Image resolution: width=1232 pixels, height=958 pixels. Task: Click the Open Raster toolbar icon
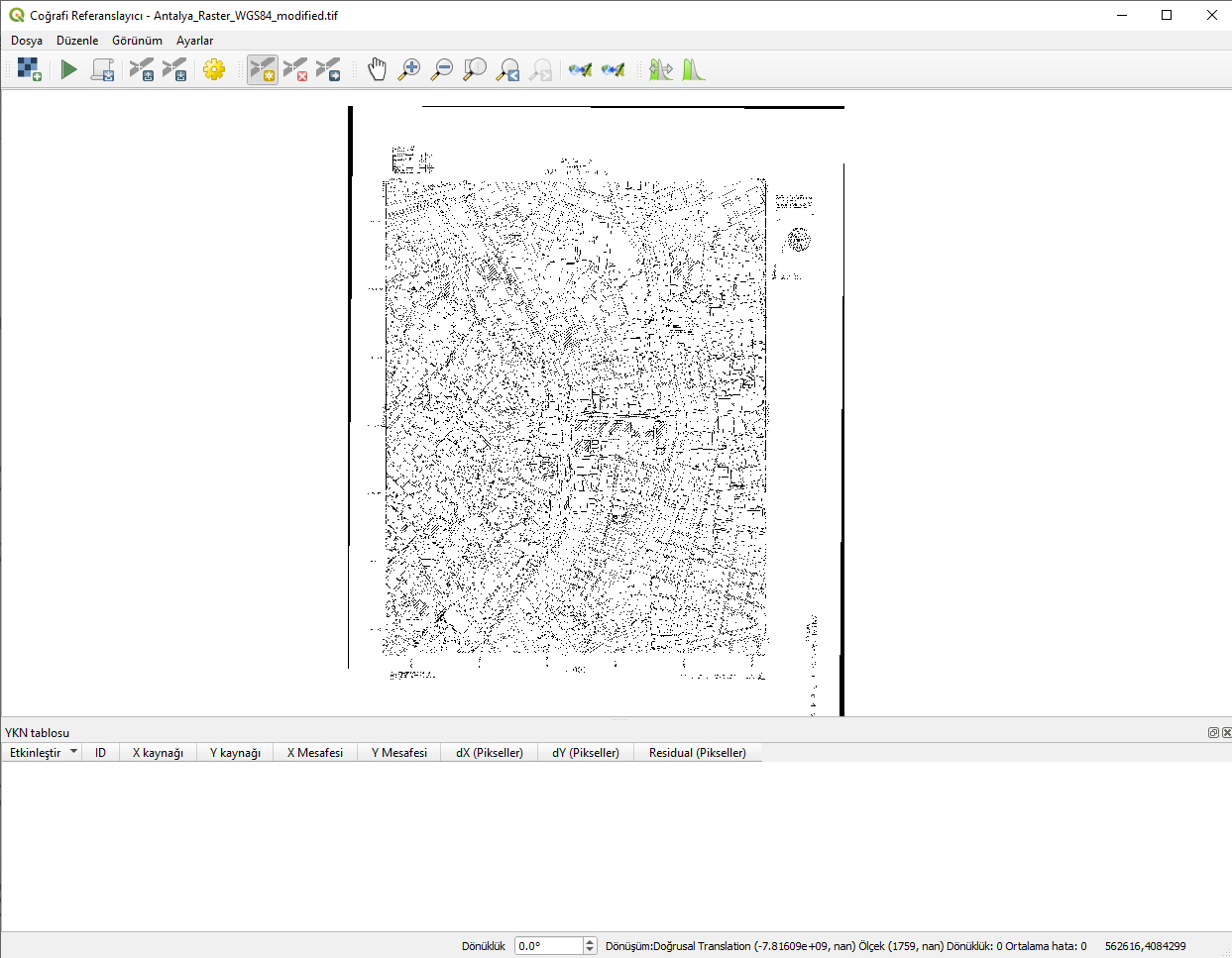click(x=30, y=69)
